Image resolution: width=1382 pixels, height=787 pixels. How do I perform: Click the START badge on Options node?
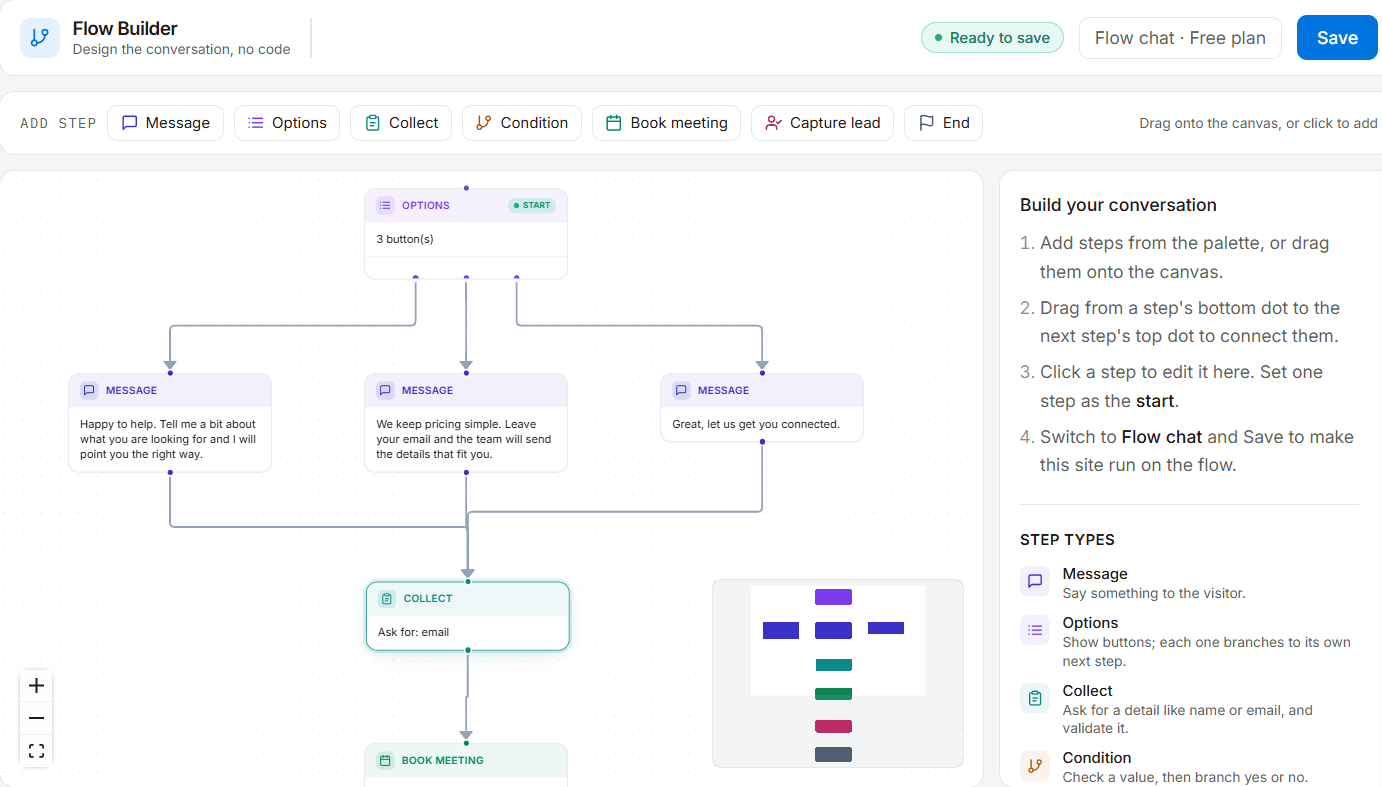pos(532,205)
